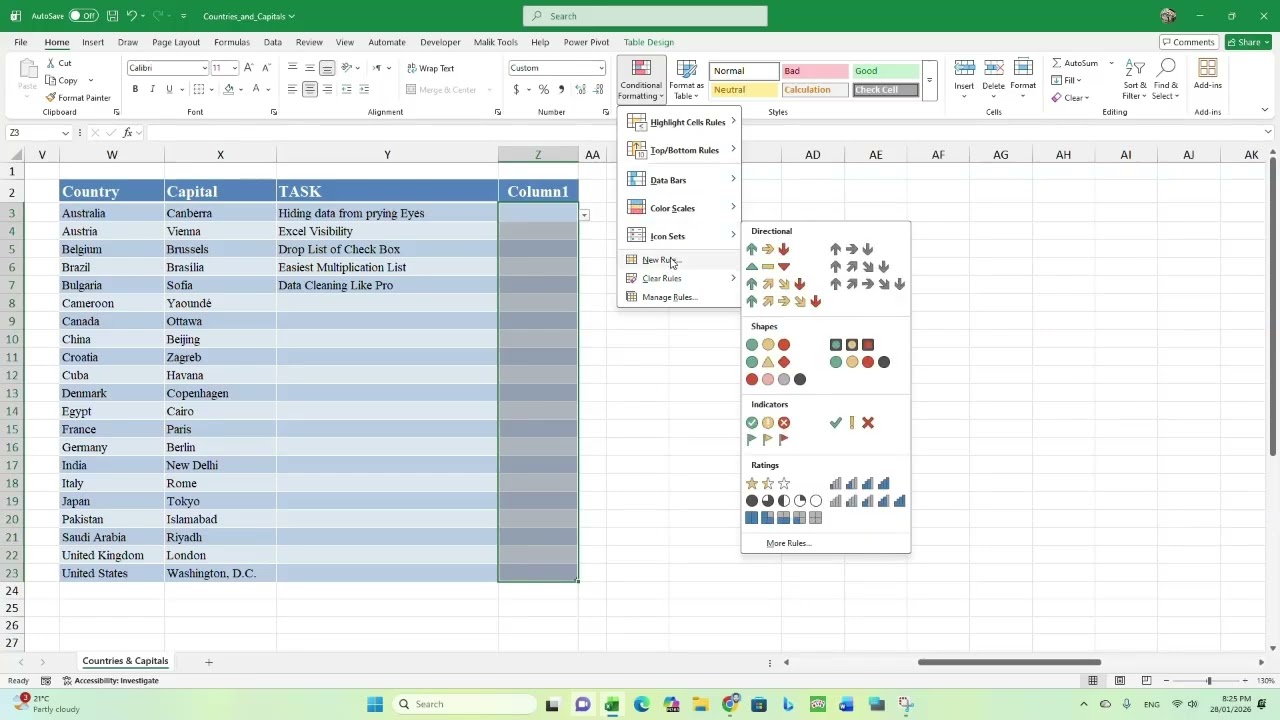Viewport: 1280px width, 720px height.
Task: Toggle Bottom Align
Action: click(x=327, y=68)
